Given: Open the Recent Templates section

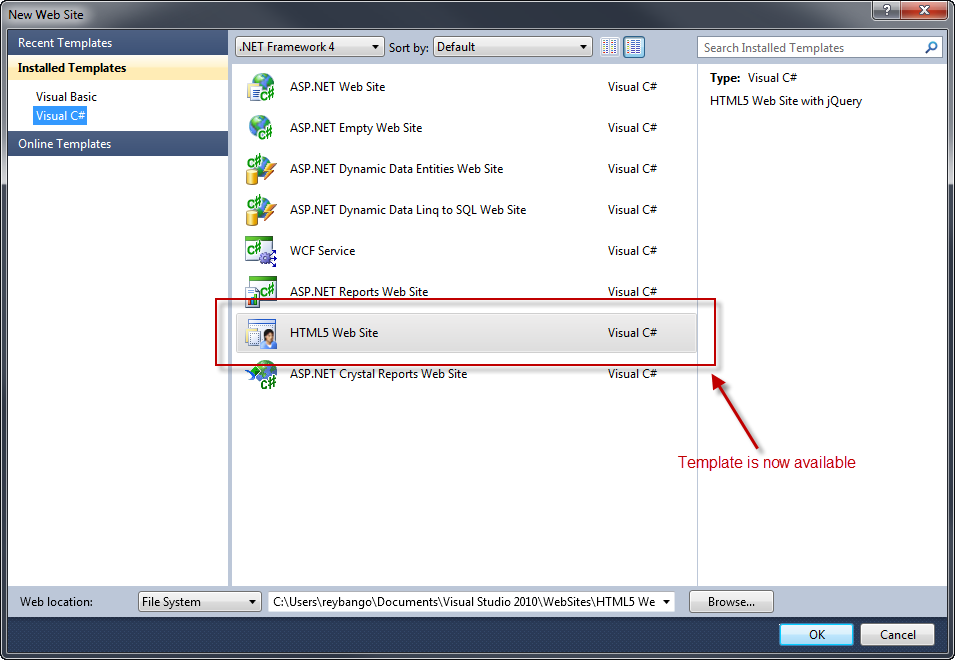Looking at the screenshot, I should tap(118, 43).
